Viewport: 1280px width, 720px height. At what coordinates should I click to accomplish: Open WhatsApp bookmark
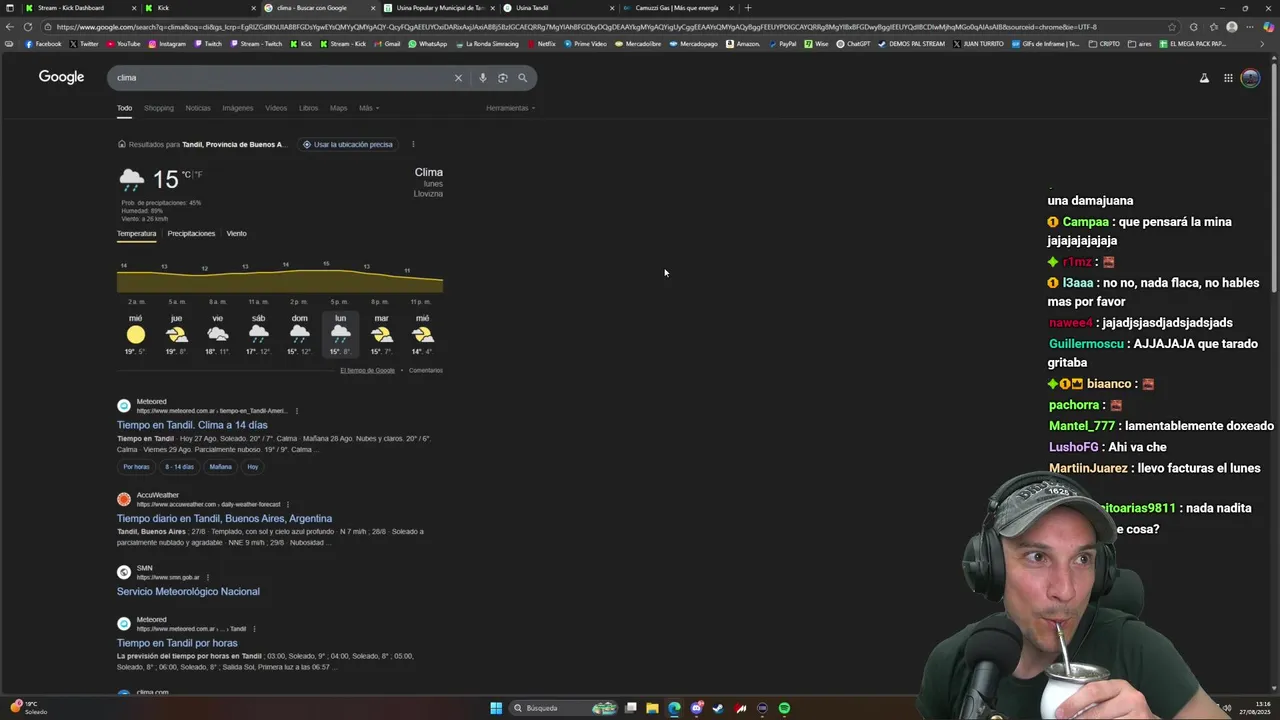pyautogui.click(x=427, y=44)
